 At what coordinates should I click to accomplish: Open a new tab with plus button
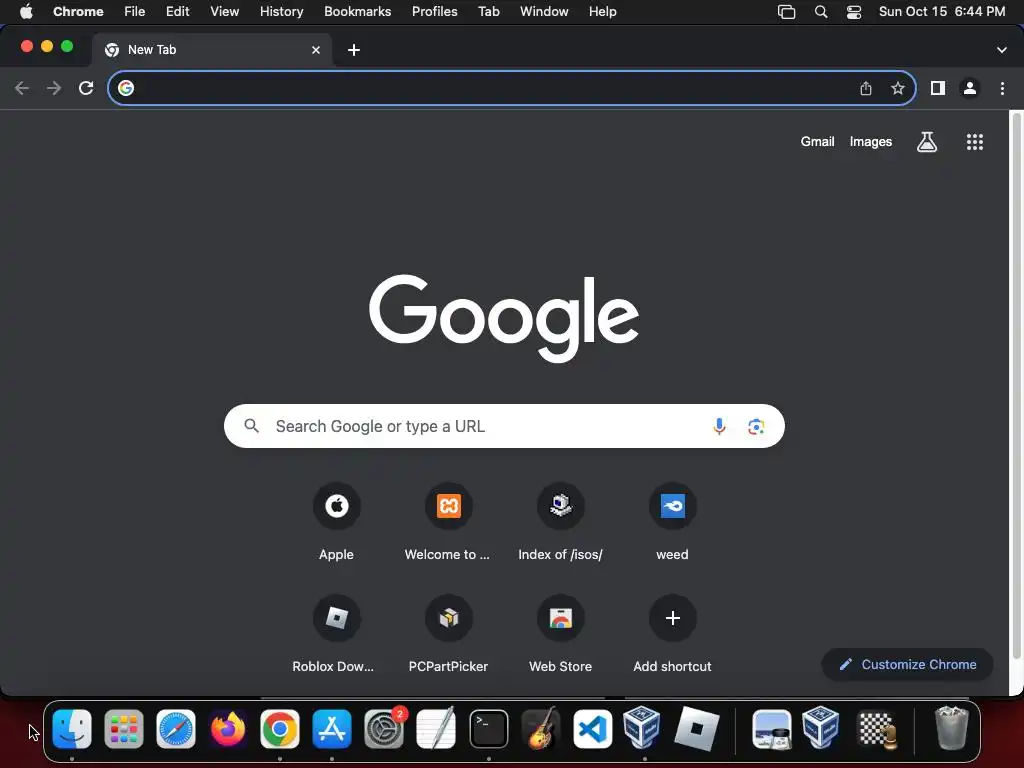(354, 50)
